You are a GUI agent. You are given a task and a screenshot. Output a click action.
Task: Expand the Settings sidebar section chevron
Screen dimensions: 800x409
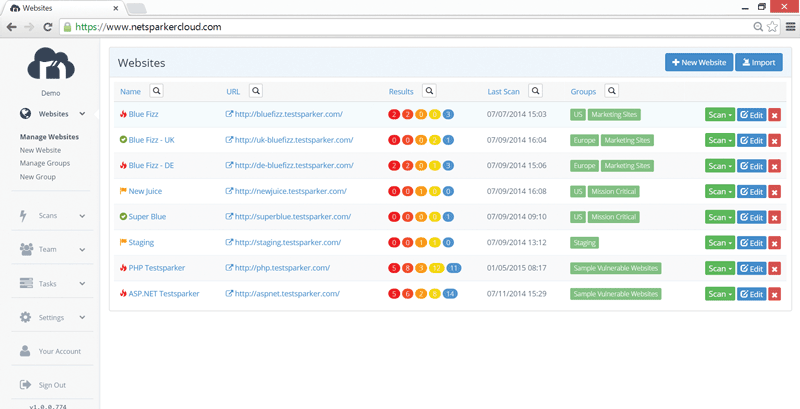pyautogui.click(x=82, y=317)
